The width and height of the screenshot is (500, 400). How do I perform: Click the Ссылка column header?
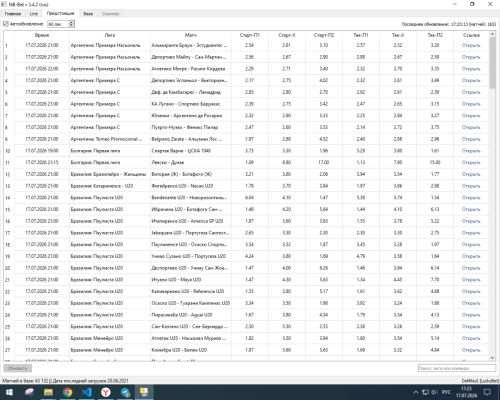[471, 35]
